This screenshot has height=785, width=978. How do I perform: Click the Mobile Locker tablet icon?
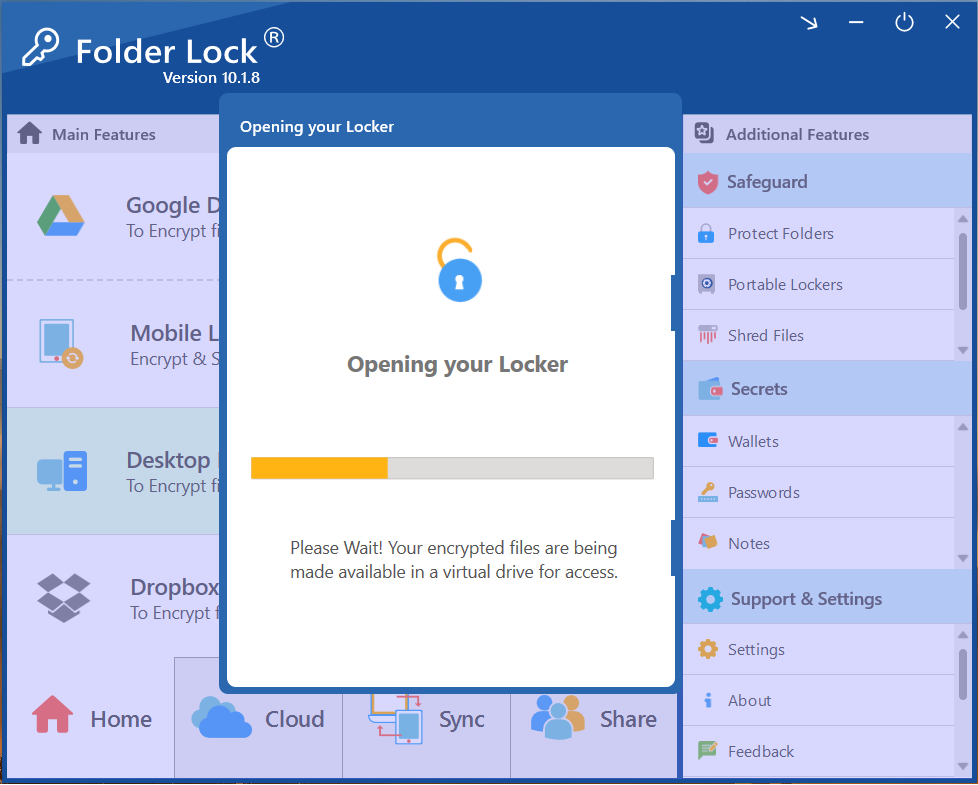pyautogui.click(x=61, y=344)
